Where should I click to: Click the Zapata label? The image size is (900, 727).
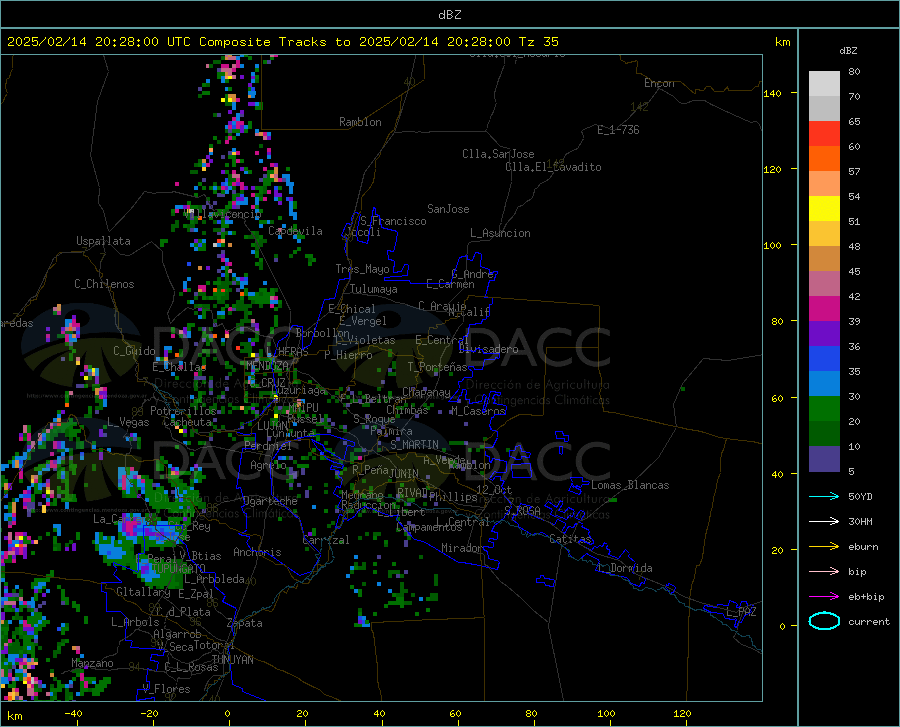(245, 623)
